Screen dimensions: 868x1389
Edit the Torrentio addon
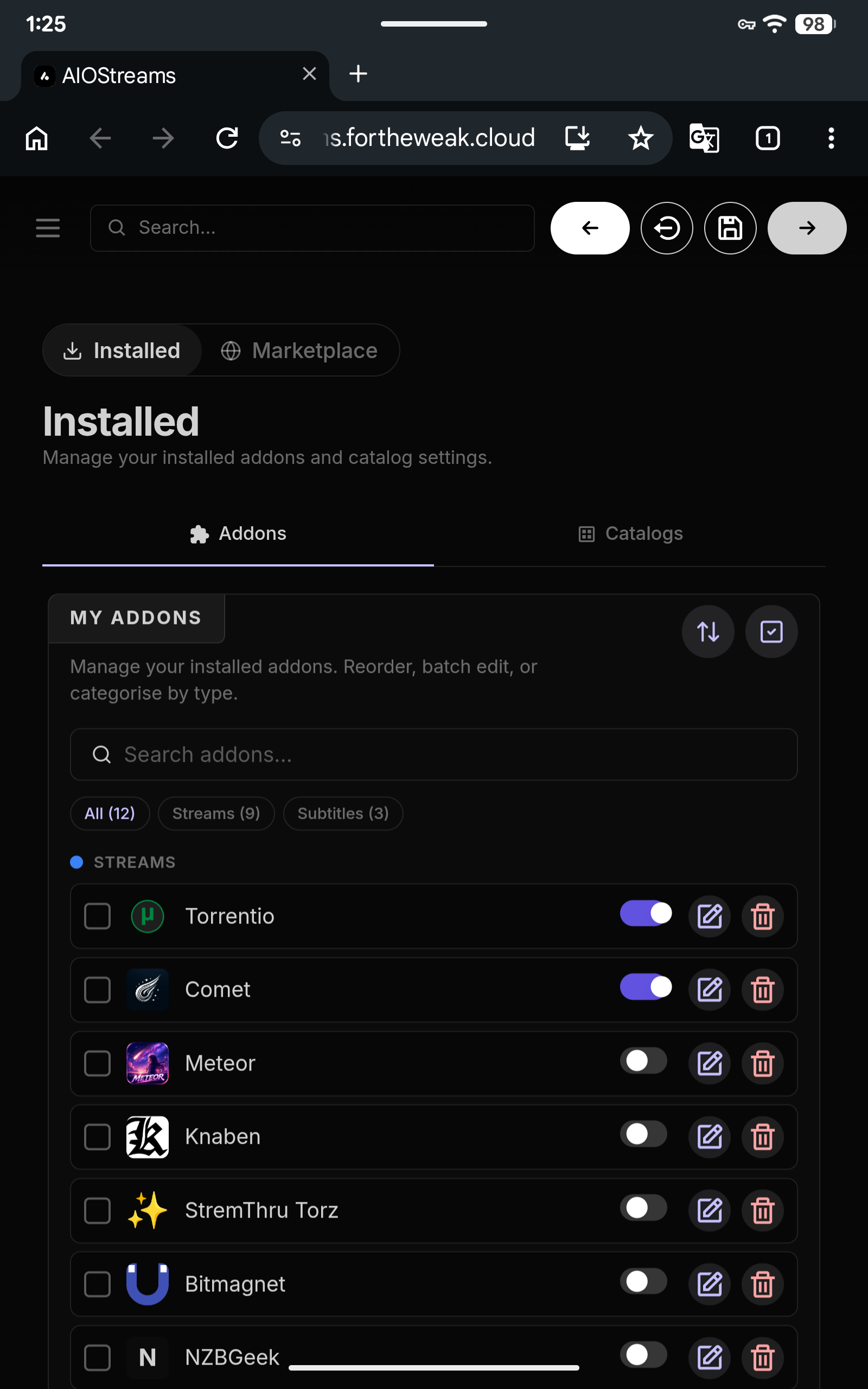(x=710, y=916)
